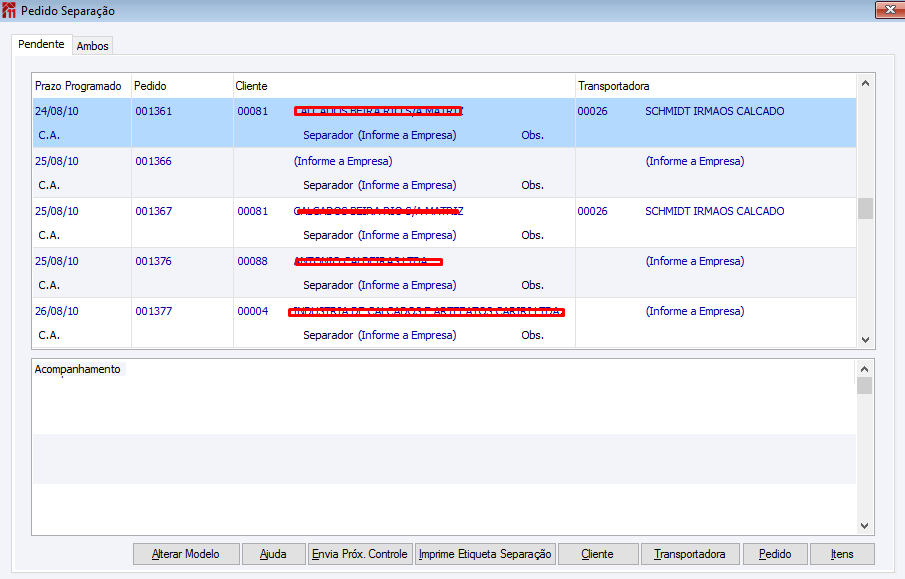
Task: Select the Pendente tab
Action: coord(41,44)
